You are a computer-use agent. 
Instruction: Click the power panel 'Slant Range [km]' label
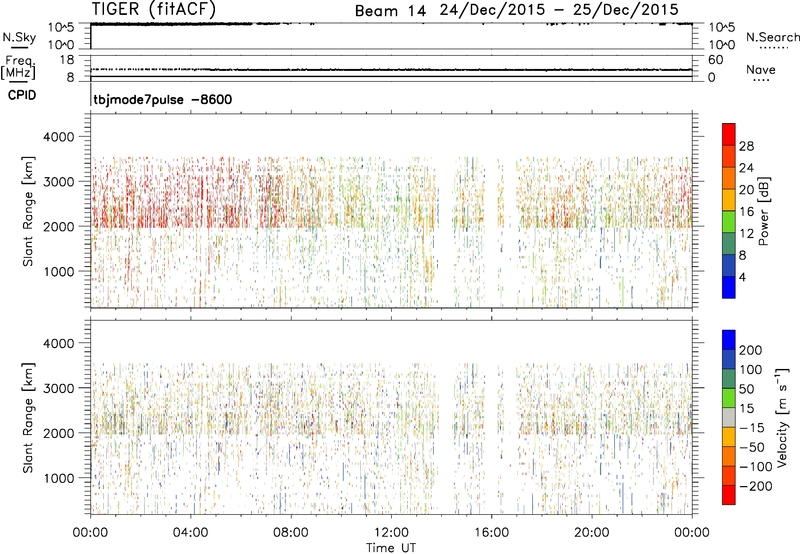pyautogui.click(x=28, y=211)
